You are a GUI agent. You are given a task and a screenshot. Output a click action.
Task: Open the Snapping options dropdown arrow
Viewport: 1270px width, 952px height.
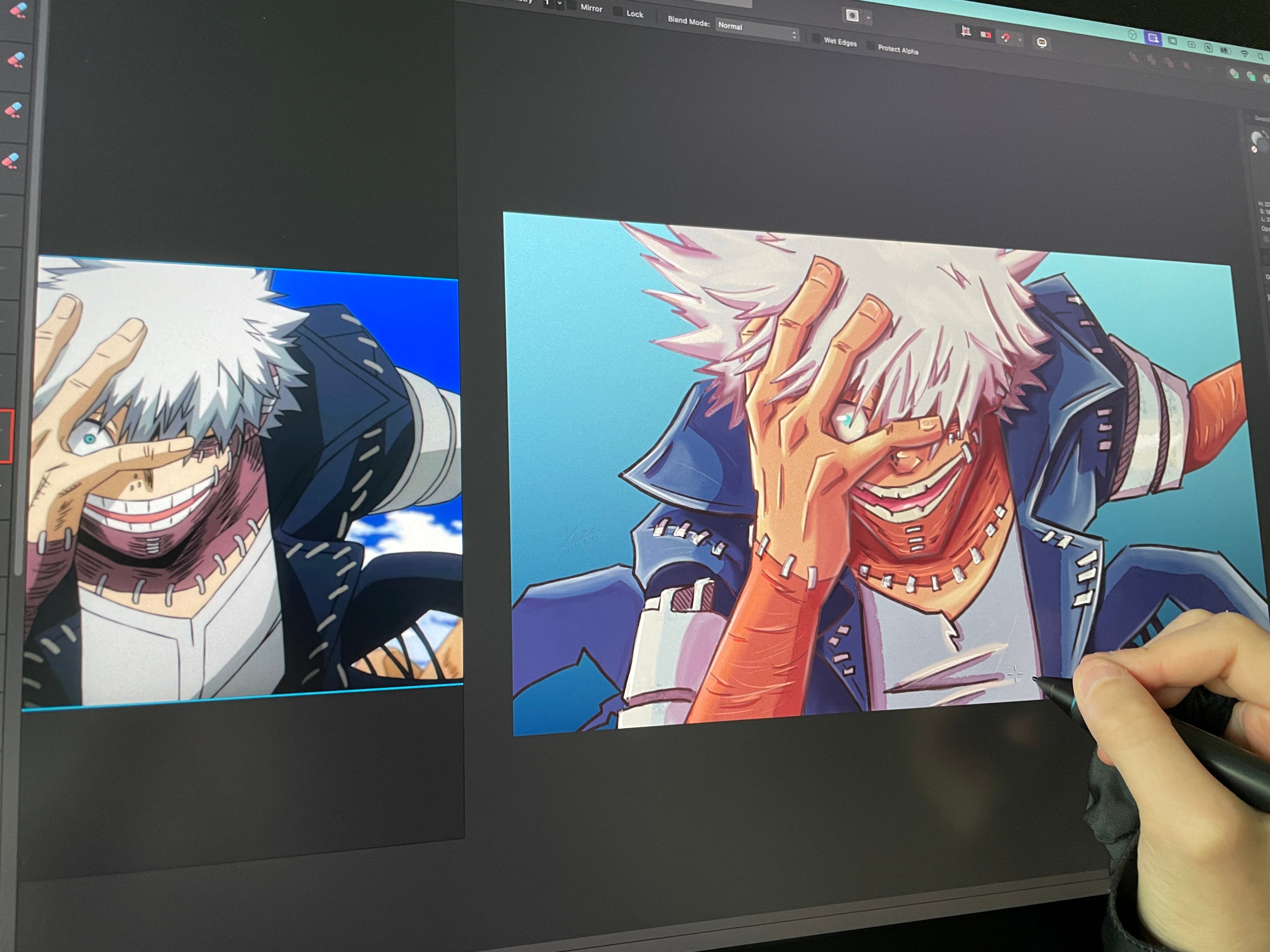click(1020, 40)
